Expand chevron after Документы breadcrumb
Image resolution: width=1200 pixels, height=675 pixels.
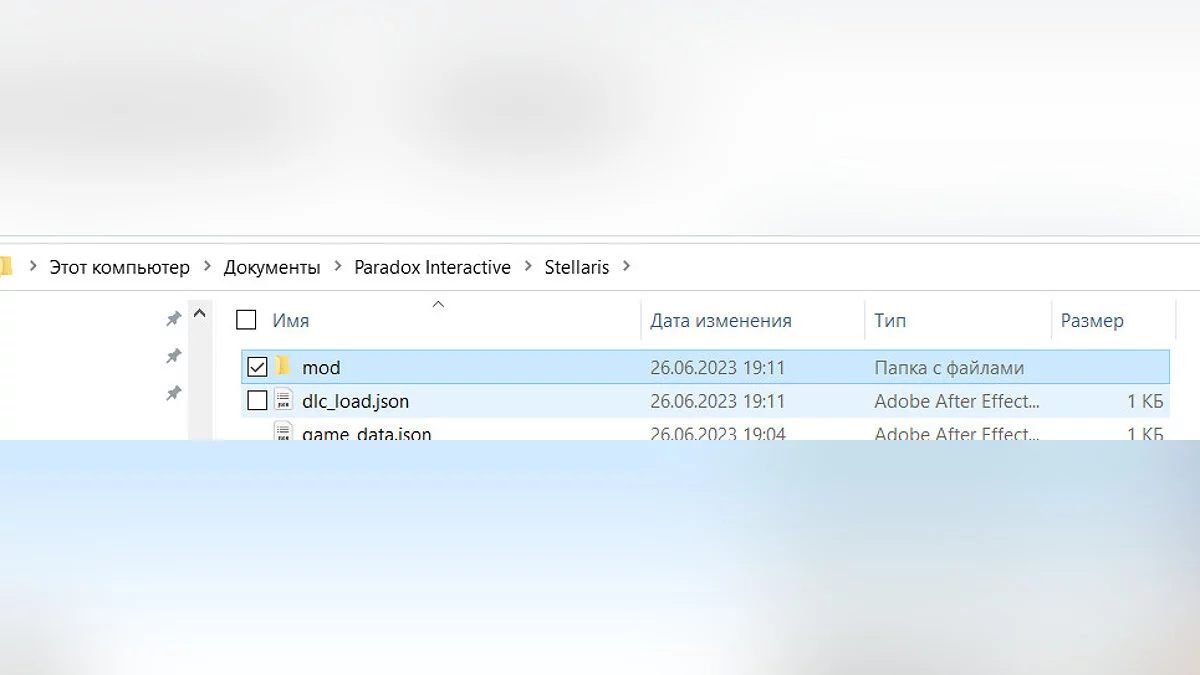338,267
